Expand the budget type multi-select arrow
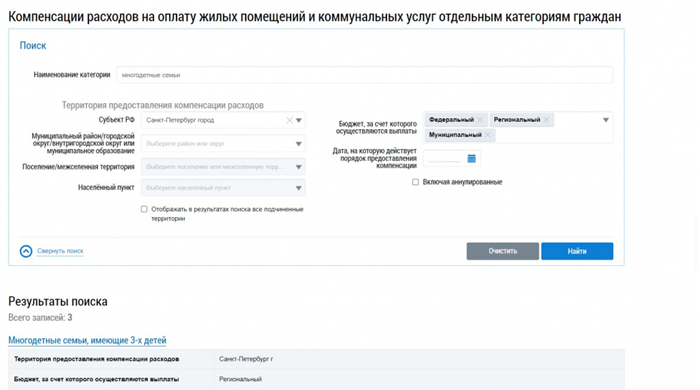This screenshot has height=390, width=700. coord(606,120)
